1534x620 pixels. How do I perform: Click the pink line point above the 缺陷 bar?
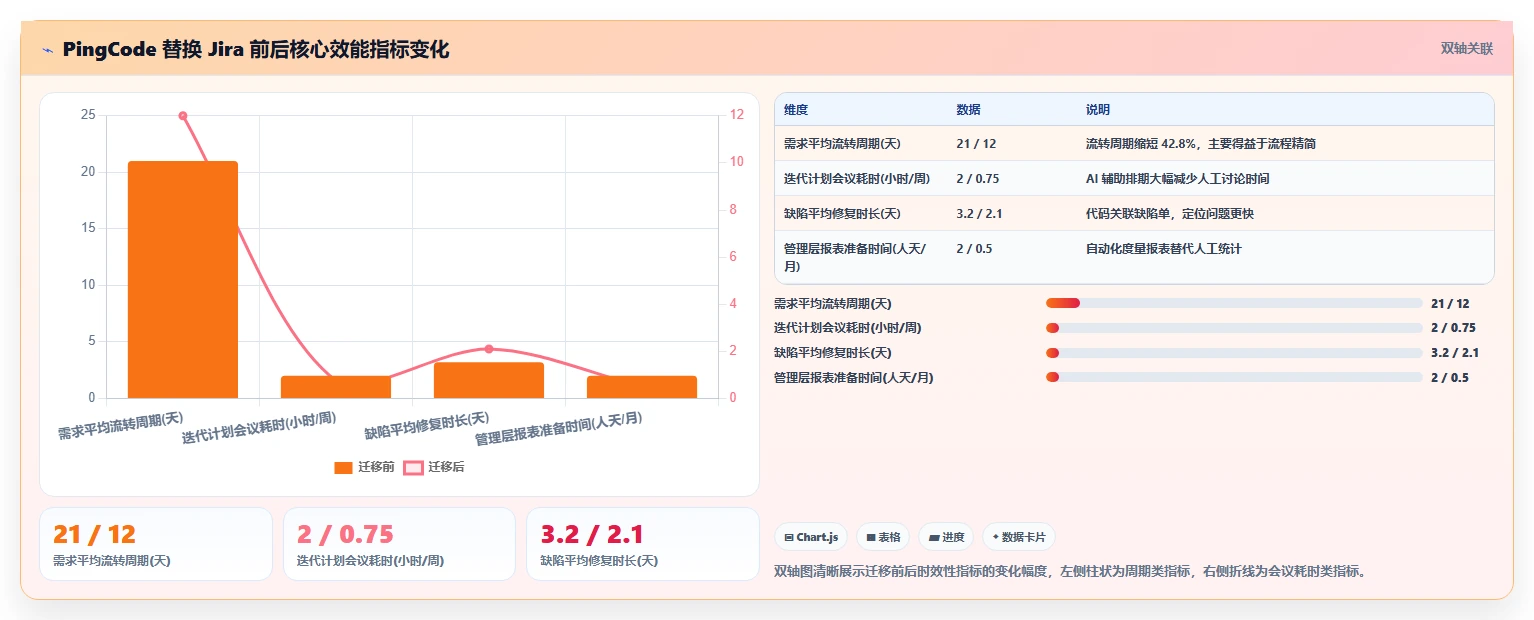[489, 349]
